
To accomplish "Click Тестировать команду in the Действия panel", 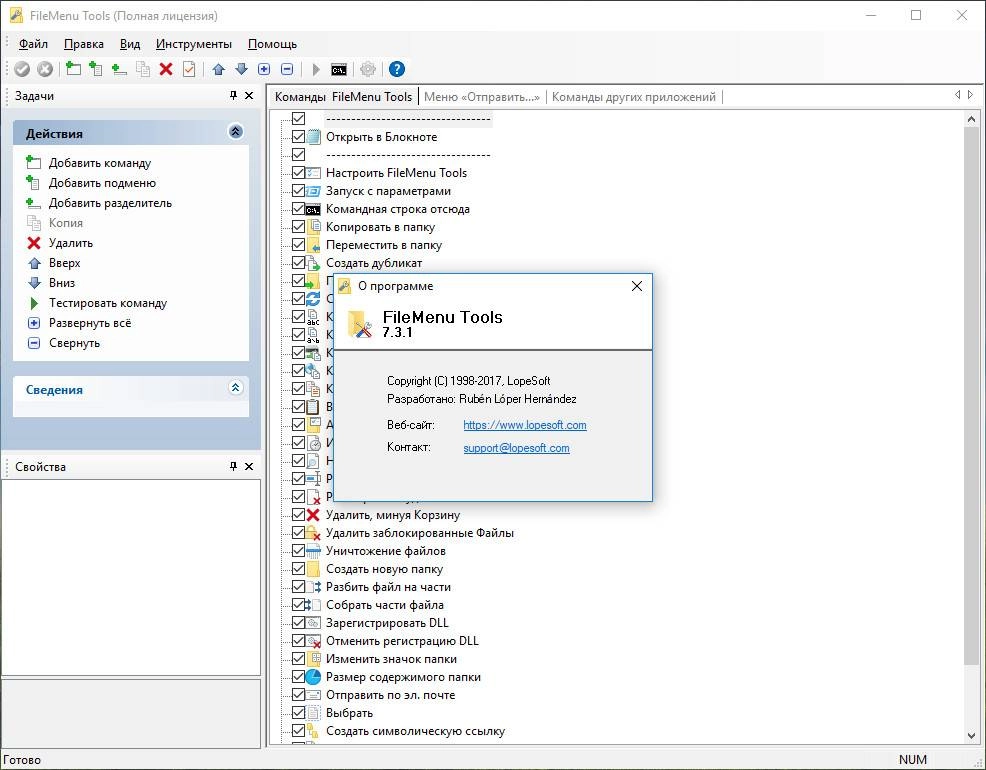I will point(108,303).
